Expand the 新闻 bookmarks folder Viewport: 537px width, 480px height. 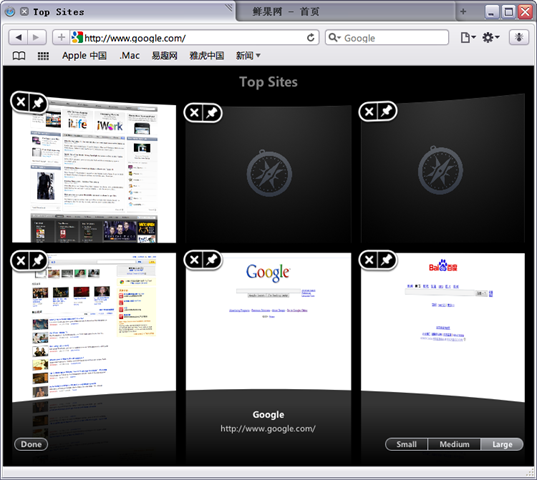248,55
